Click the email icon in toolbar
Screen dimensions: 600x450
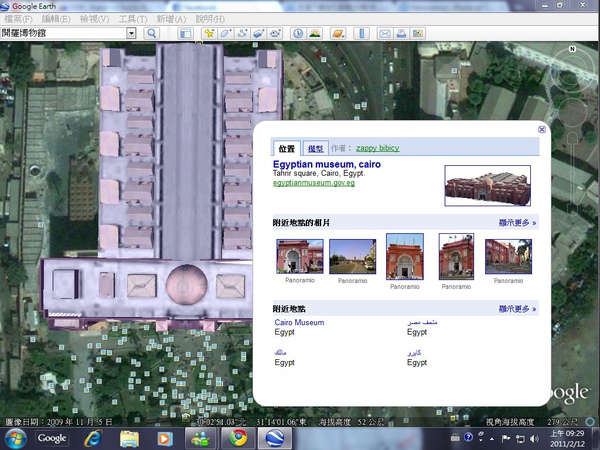coord(385,33)
